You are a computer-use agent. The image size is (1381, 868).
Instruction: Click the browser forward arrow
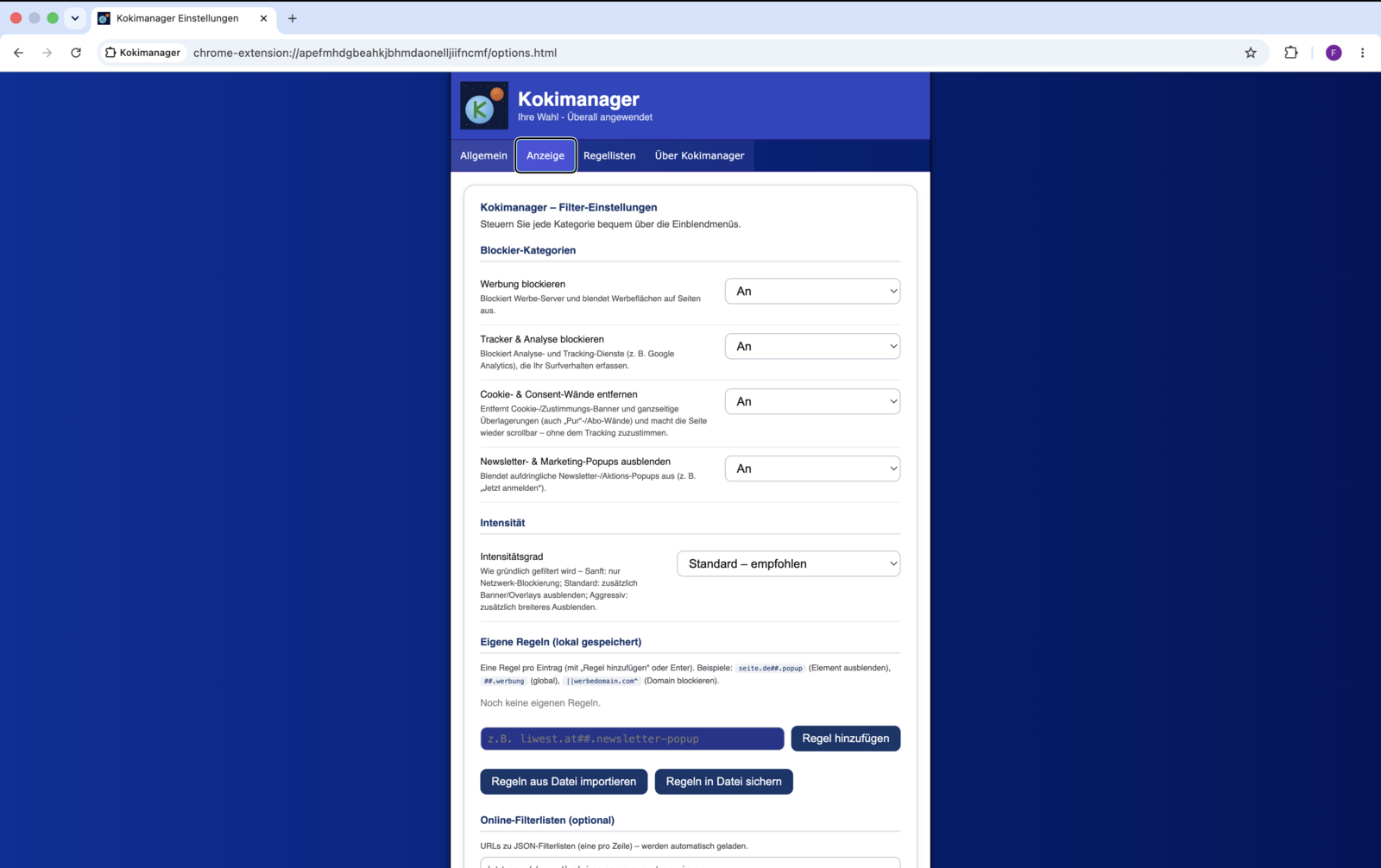[x=47, y=53]
